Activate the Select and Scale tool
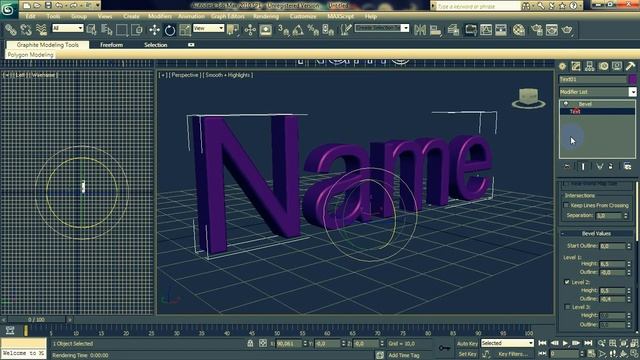640x360 pixels. [x=185, y=30]
